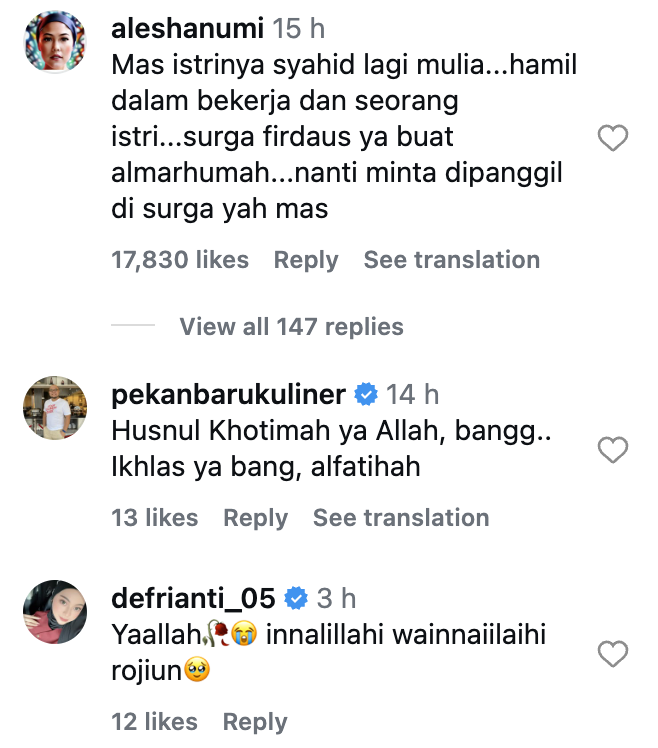
Task: See translation of aleshanumi's comment
Action: tap(451, 260)
